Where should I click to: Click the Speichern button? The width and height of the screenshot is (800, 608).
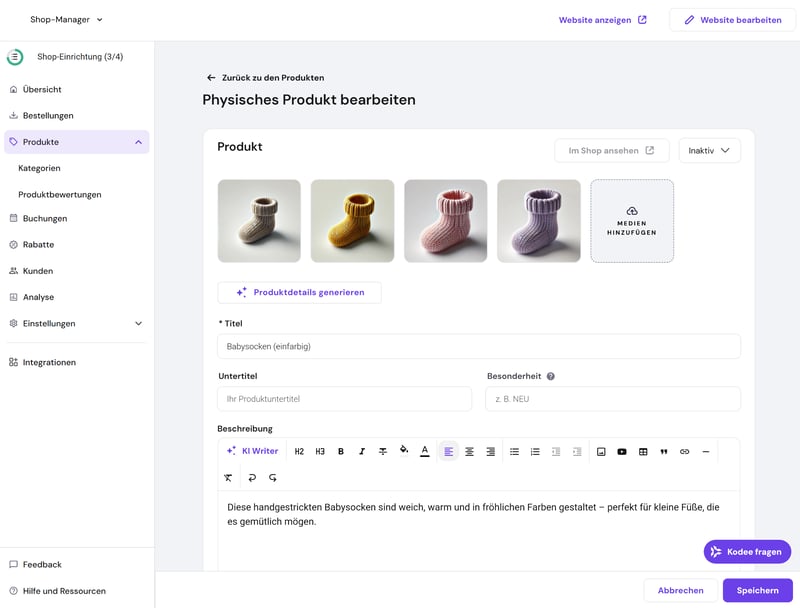(x=757, y=590)
